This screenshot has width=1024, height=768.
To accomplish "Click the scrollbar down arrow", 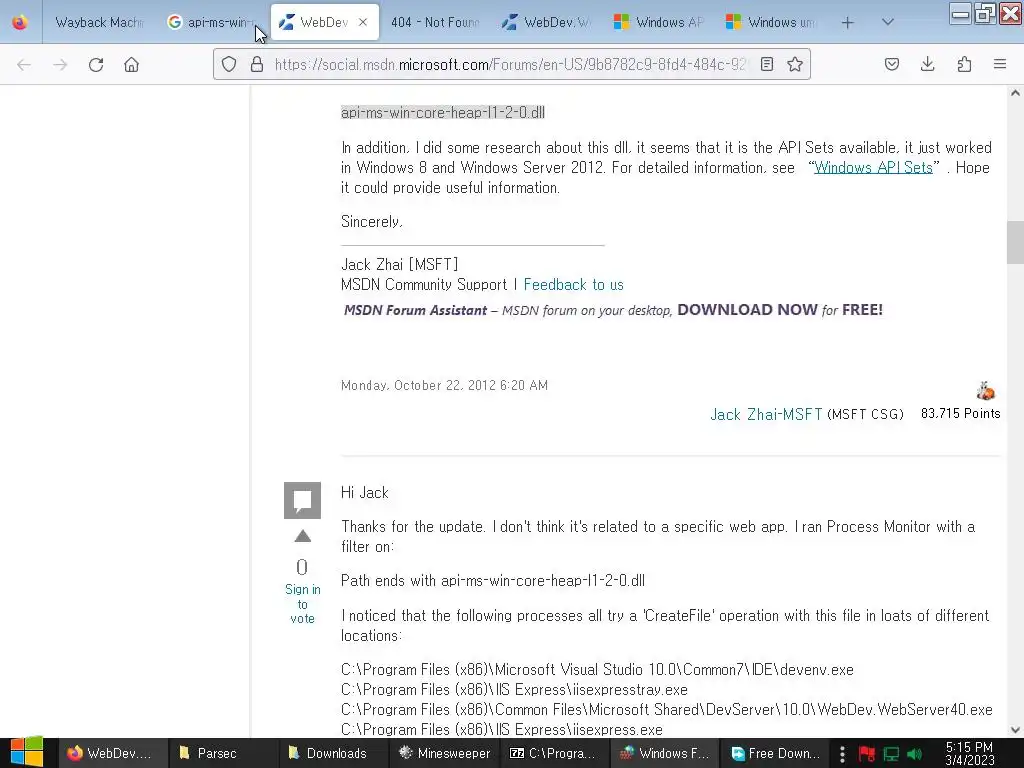I will pyautogui.click(x=1015, y=730).
